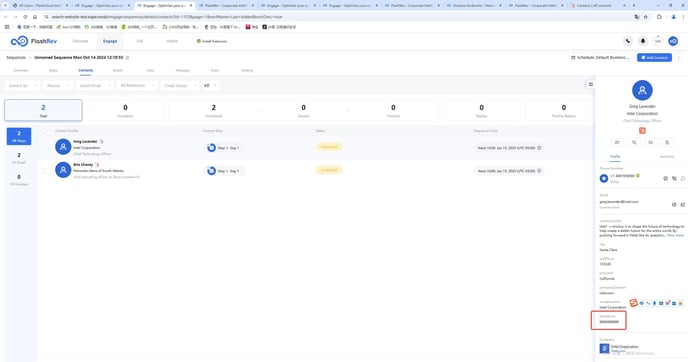
Task: Open the user account avatar in header
Action: point(673,41)
